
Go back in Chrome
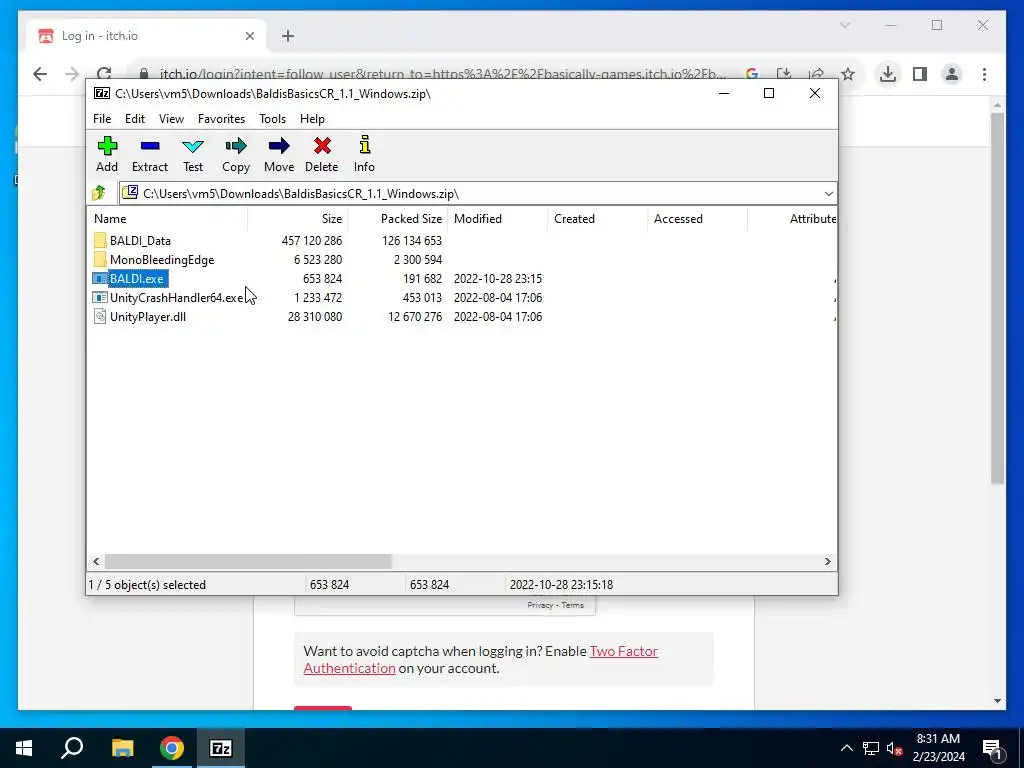[x=40, y=74]
